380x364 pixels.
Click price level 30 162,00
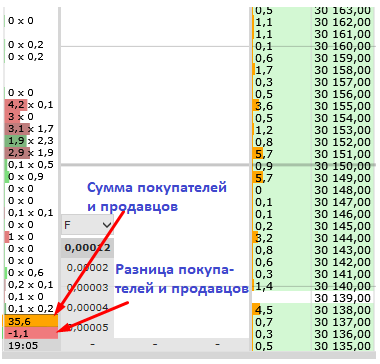pos(342,22)
